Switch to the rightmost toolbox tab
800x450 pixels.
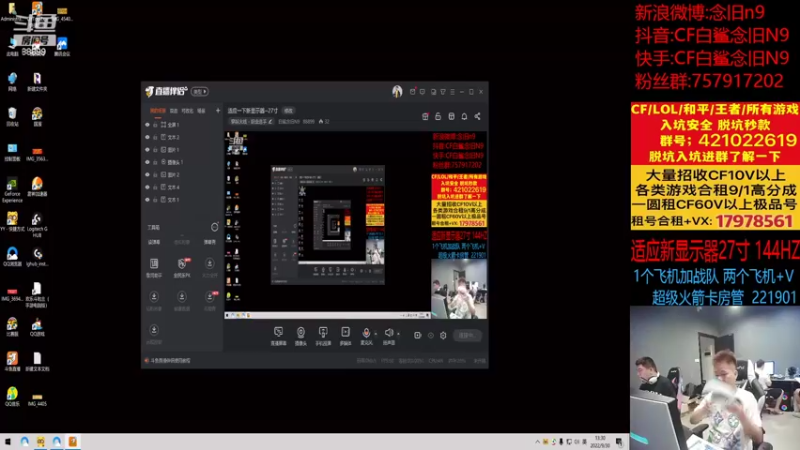pos(210,242)
